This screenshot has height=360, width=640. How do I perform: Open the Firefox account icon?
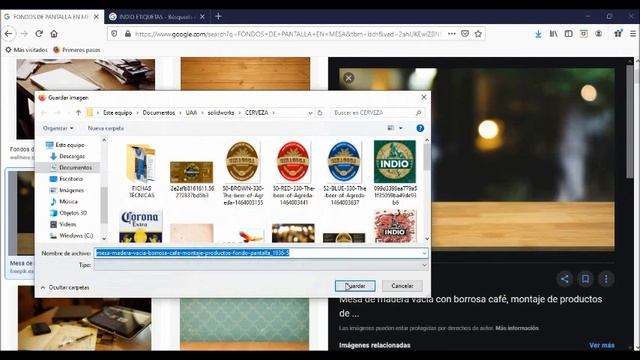598,34
